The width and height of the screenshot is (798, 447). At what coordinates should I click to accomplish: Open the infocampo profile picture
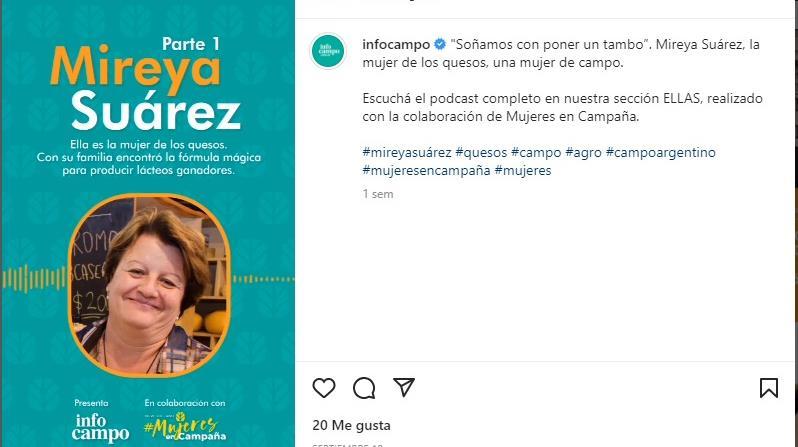pos(328,51)
